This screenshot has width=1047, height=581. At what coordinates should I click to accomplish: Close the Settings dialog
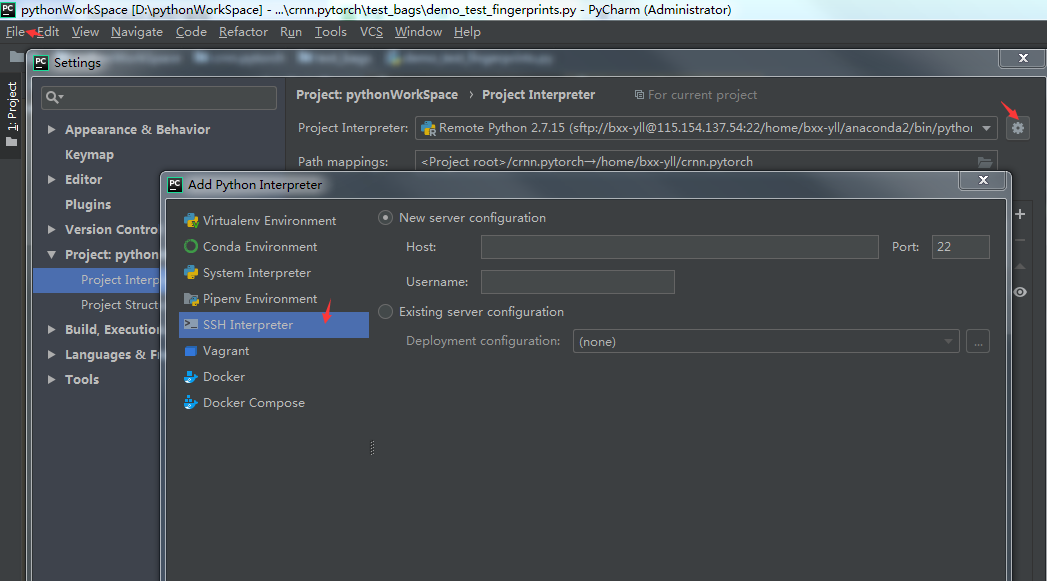1023,58
